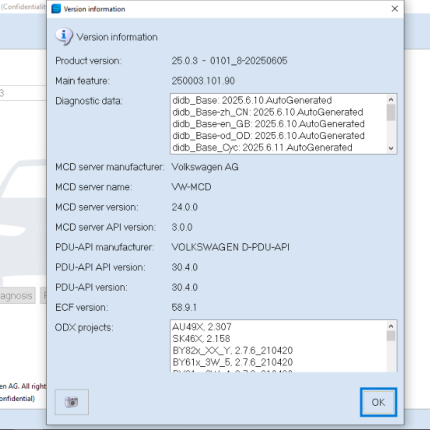Click Diagnosis button in background window
Viewport: 430px width, 430px height.
(17, 295)
